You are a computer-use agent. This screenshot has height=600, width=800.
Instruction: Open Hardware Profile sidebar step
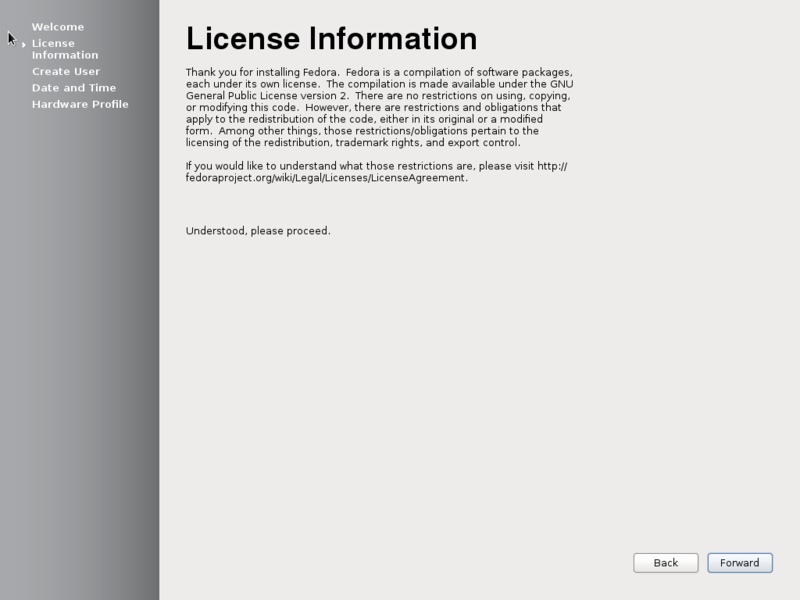80,104
